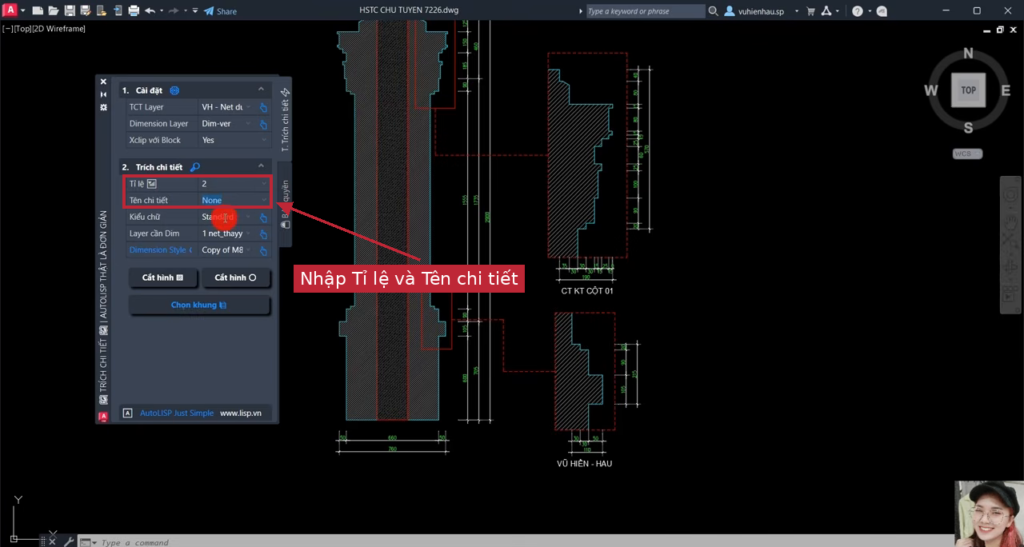Viewport: 1024px width, 547px height.
Task: Click the pick icon for Kiểu chữ
Action: tap(263, 217)
